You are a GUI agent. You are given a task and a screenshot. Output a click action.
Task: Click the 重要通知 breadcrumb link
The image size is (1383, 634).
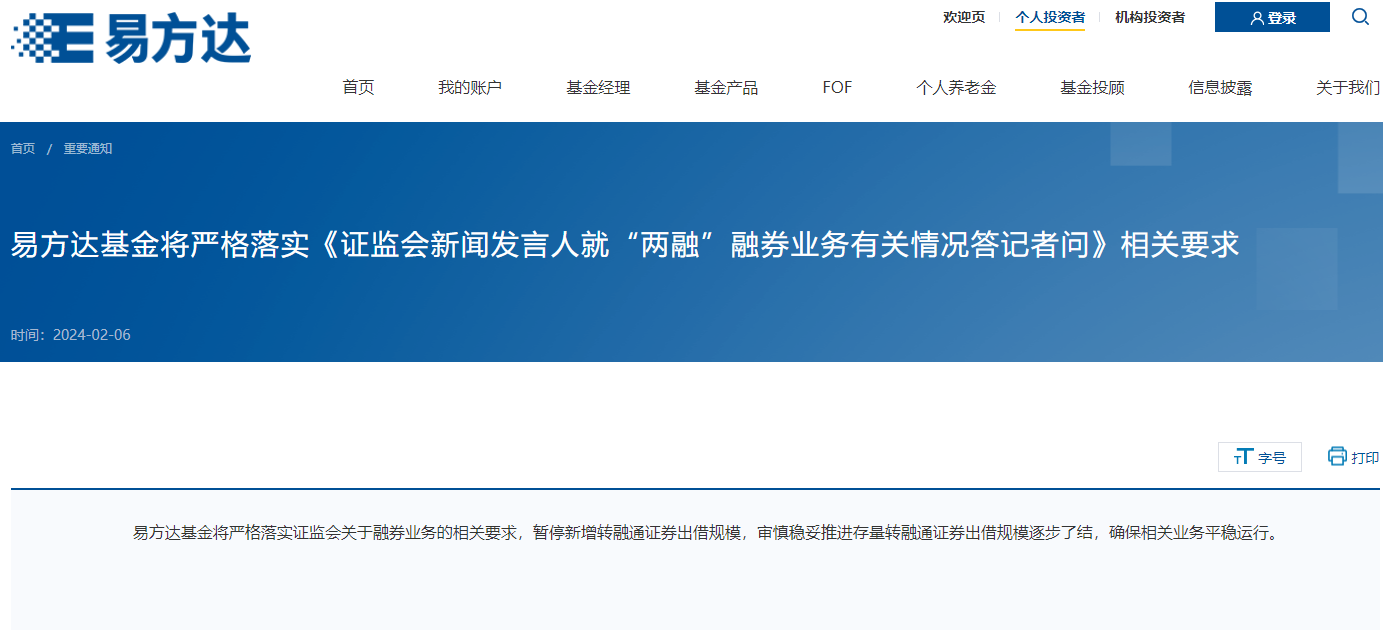(x=88, y=149)
